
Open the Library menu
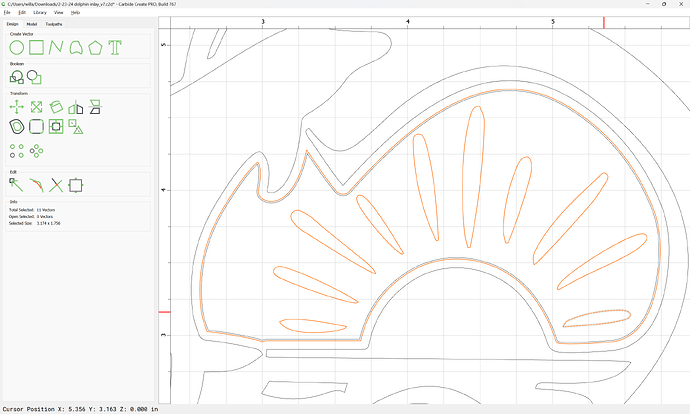pos(40,12)
